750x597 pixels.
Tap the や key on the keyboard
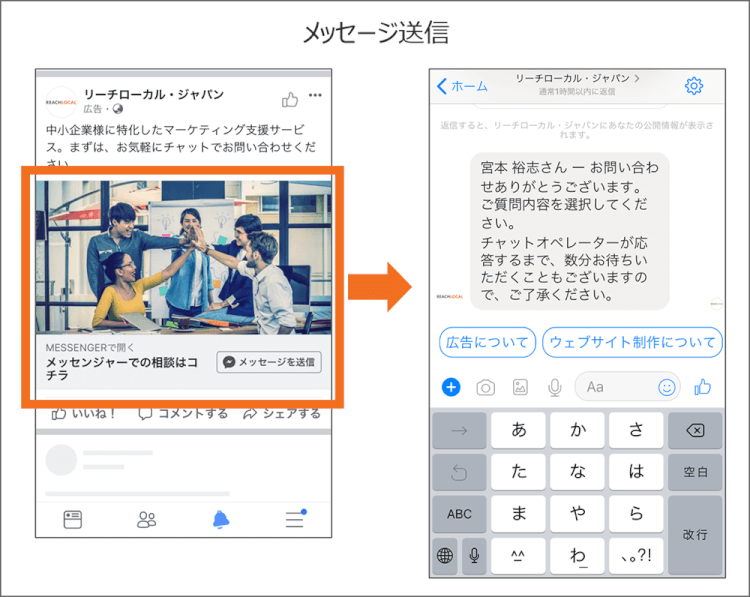[577, 514]
